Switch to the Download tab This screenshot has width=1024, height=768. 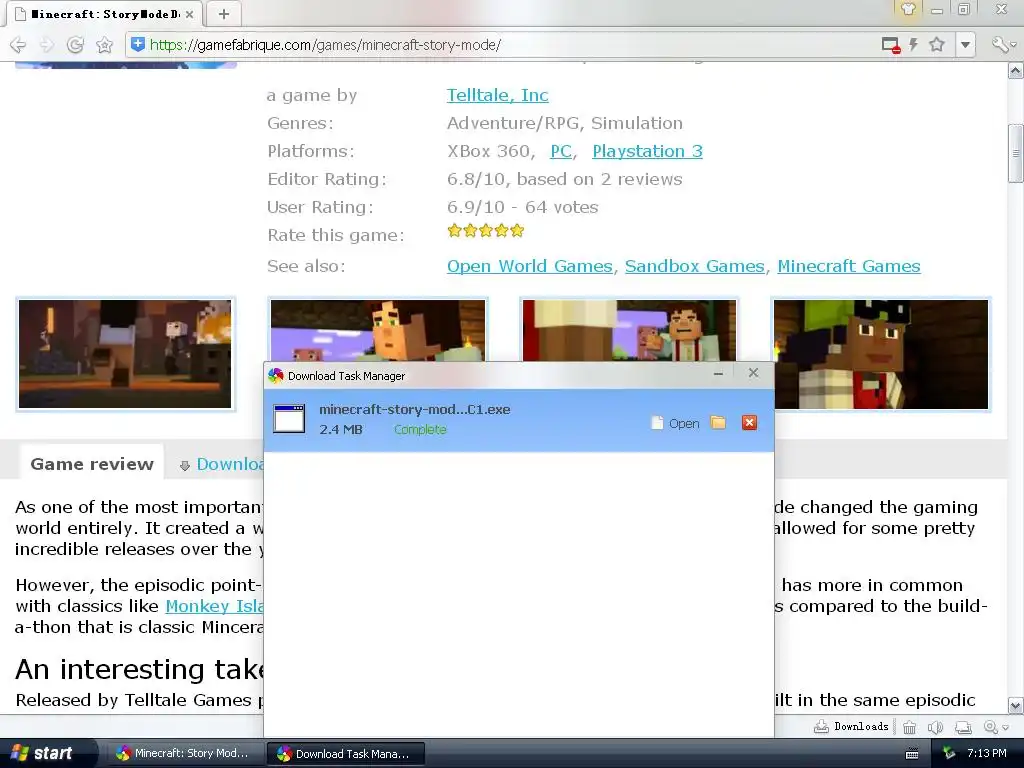[222, 464]
